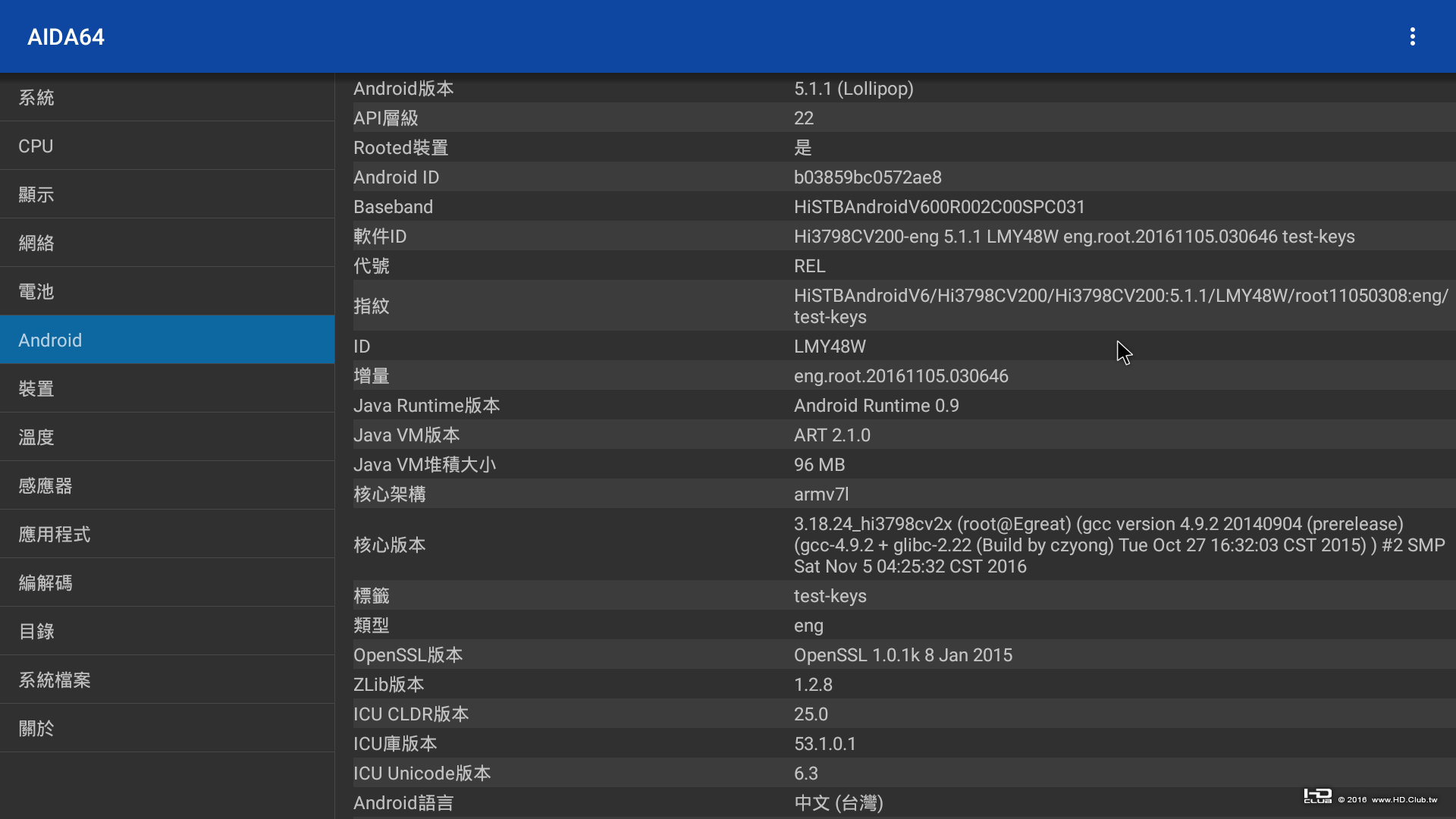Open the 裝置 section
Screen dimensions: 1456x819
pyautogui.click(x=167, y=388)
